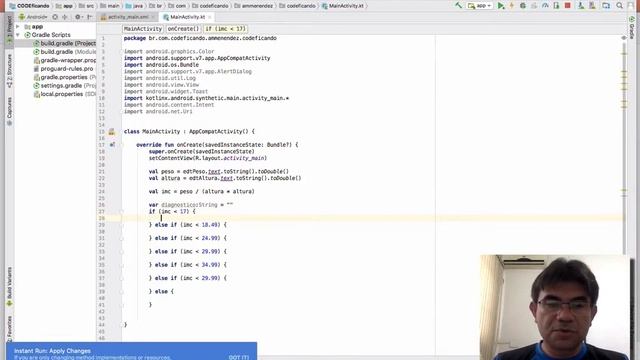
Task: Click Scroll from Source target icon
Action: [55, 17]
